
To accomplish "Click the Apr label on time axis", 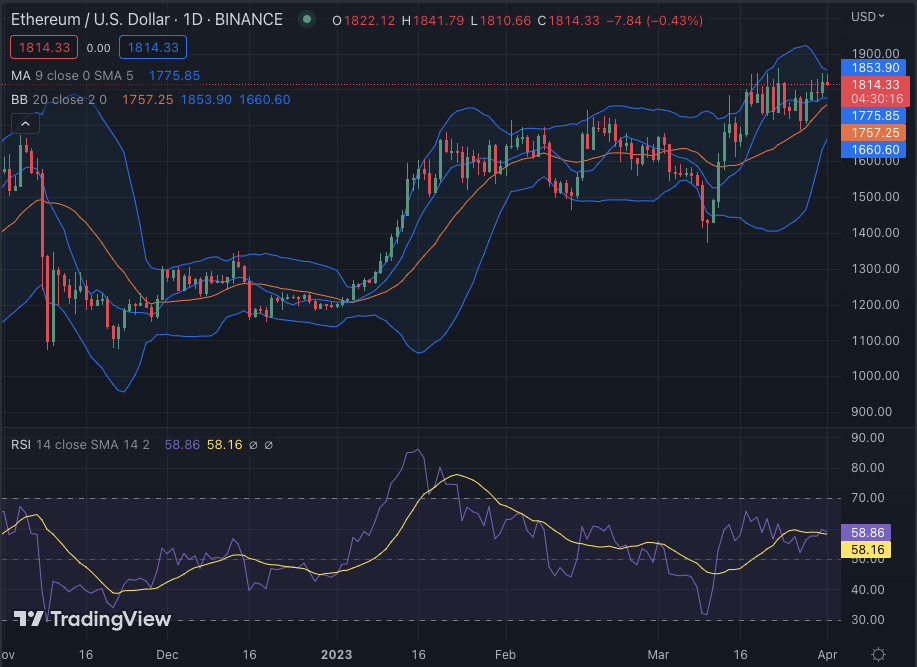I will point(827,654).
